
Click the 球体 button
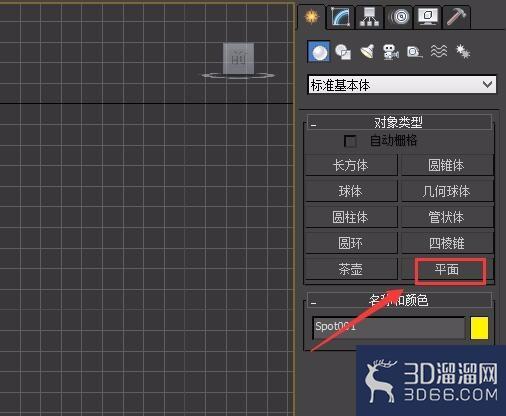(x=351, y=191)
